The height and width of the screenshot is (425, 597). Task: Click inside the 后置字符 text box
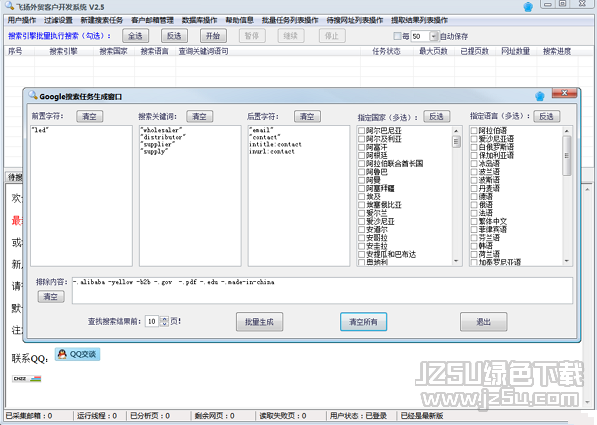[299, 196]
